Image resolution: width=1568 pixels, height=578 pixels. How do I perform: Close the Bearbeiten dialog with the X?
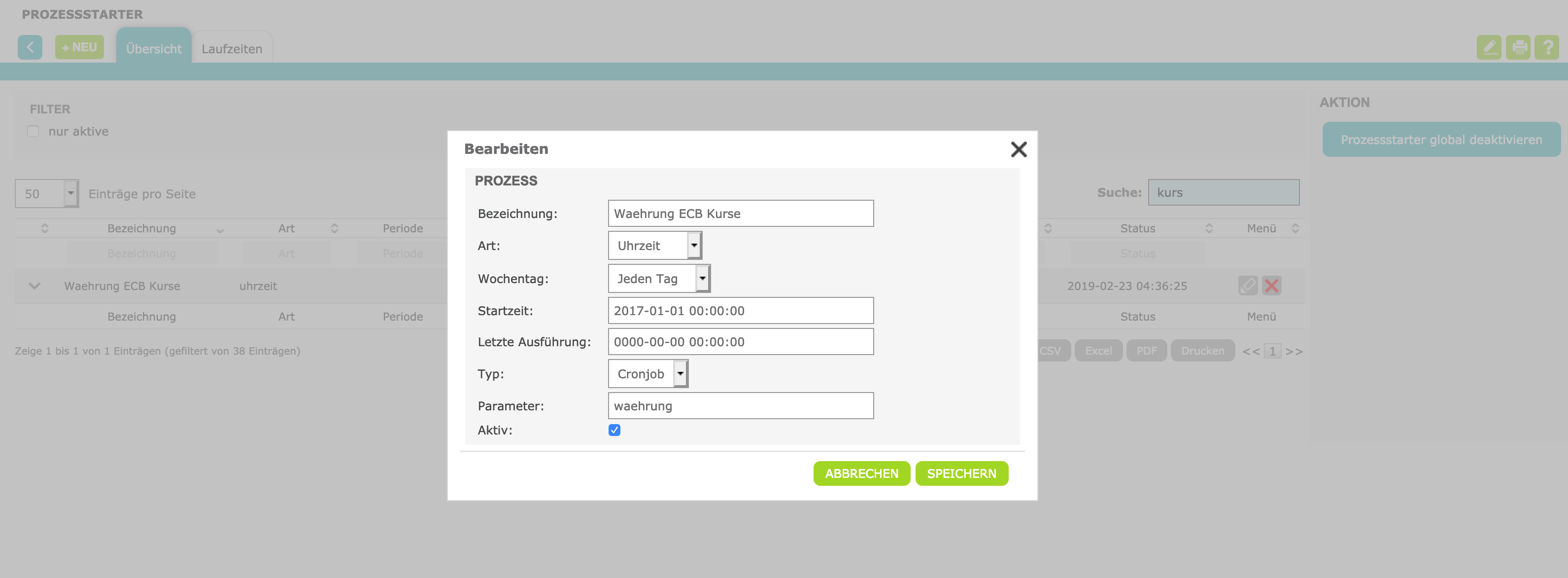(x=1019, y=149)
